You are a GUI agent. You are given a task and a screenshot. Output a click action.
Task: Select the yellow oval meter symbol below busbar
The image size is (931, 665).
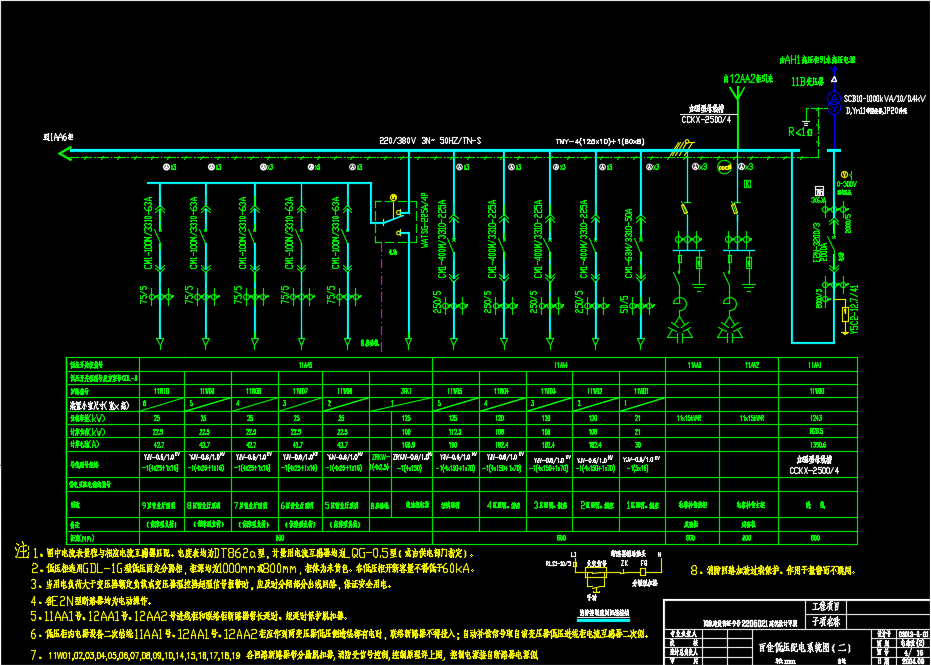724,169
